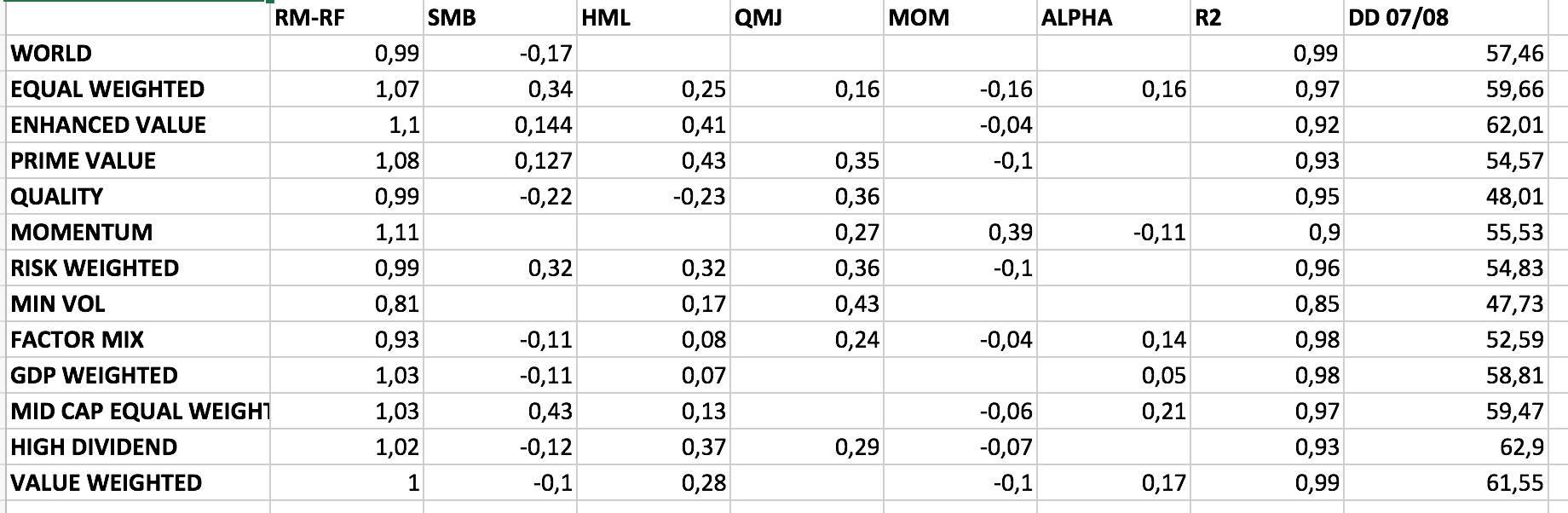Click the SMB header cell
1568x513 pixels.
point(499,18)
